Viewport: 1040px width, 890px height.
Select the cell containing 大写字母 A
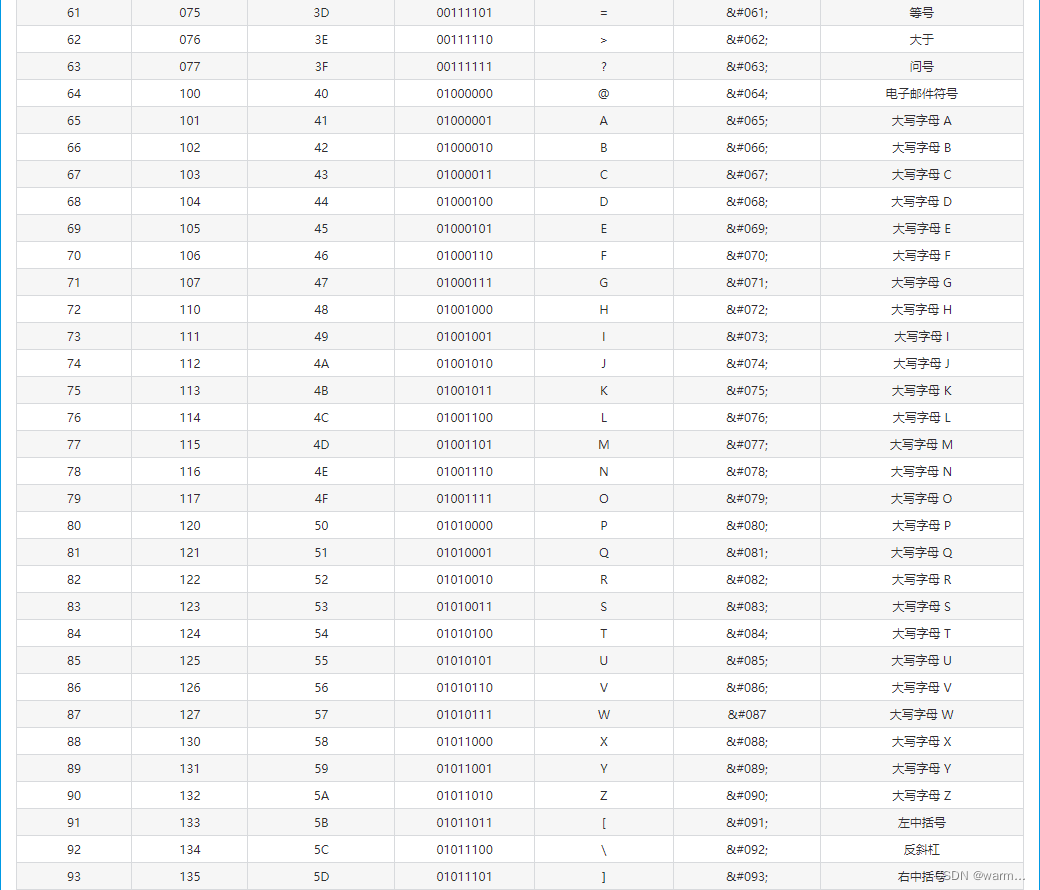[x=921, y=121]
